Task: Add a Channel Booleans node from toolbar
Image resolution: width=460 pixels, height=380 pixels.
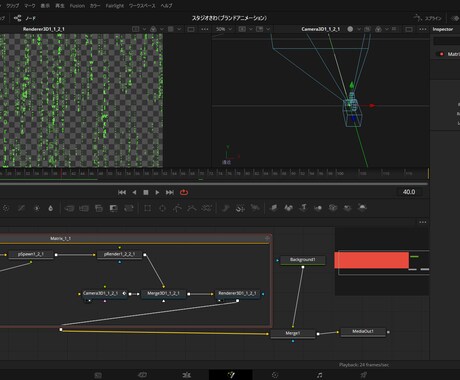Action: 84,208
